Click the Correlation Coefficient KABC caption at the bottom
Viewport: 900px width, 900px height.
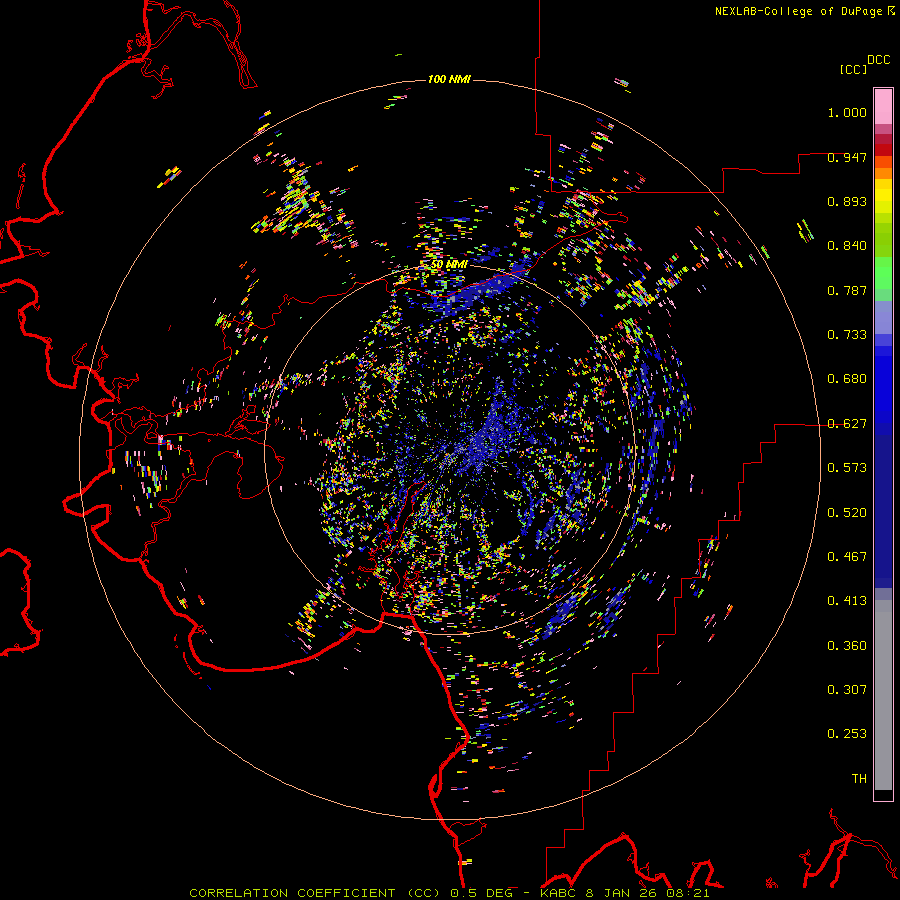[449, 893]
